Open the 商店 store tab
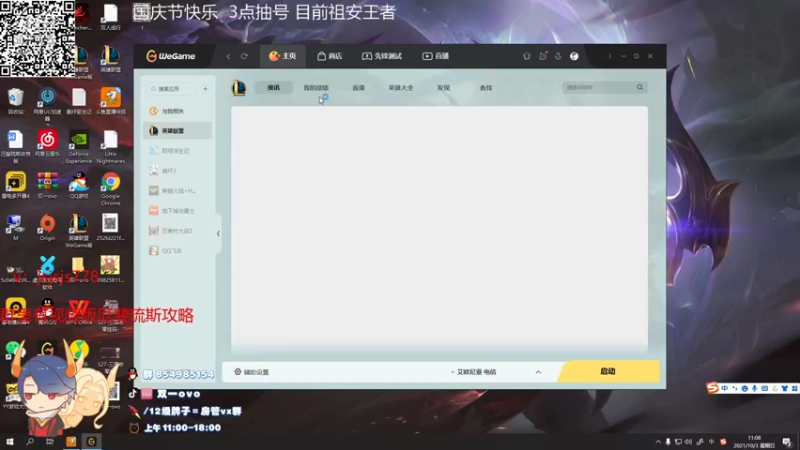This screenshot has width=800, height=450. coord(330,56)
